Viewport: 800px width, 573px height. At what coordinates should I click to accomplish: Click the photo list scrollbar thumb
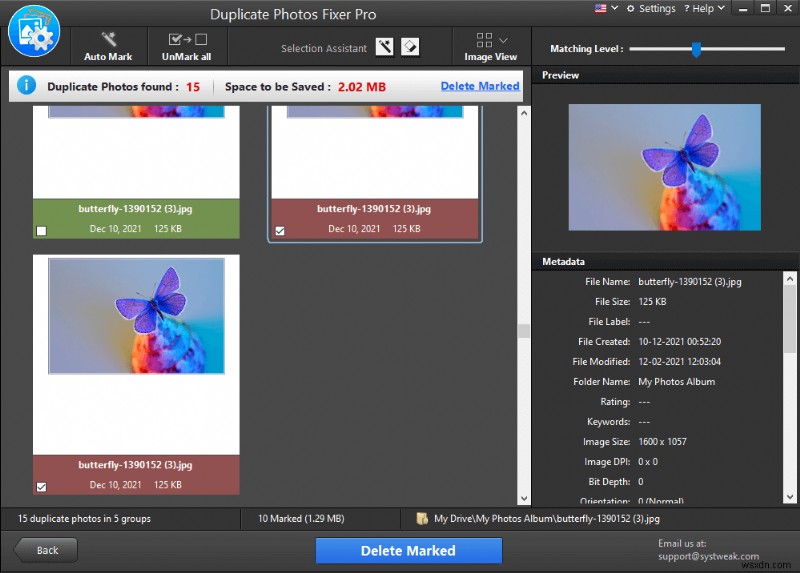(x=523, y=331)
